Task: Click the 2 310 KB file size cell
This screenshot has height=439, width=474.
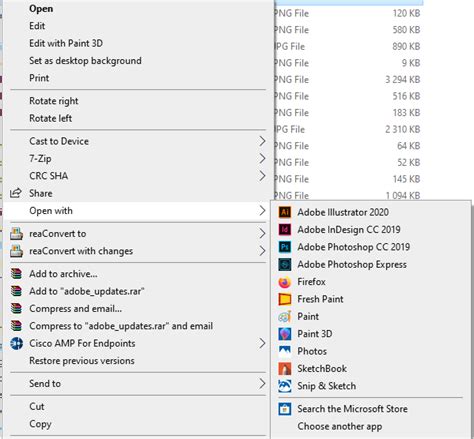Action: click(x=403, y=129)
